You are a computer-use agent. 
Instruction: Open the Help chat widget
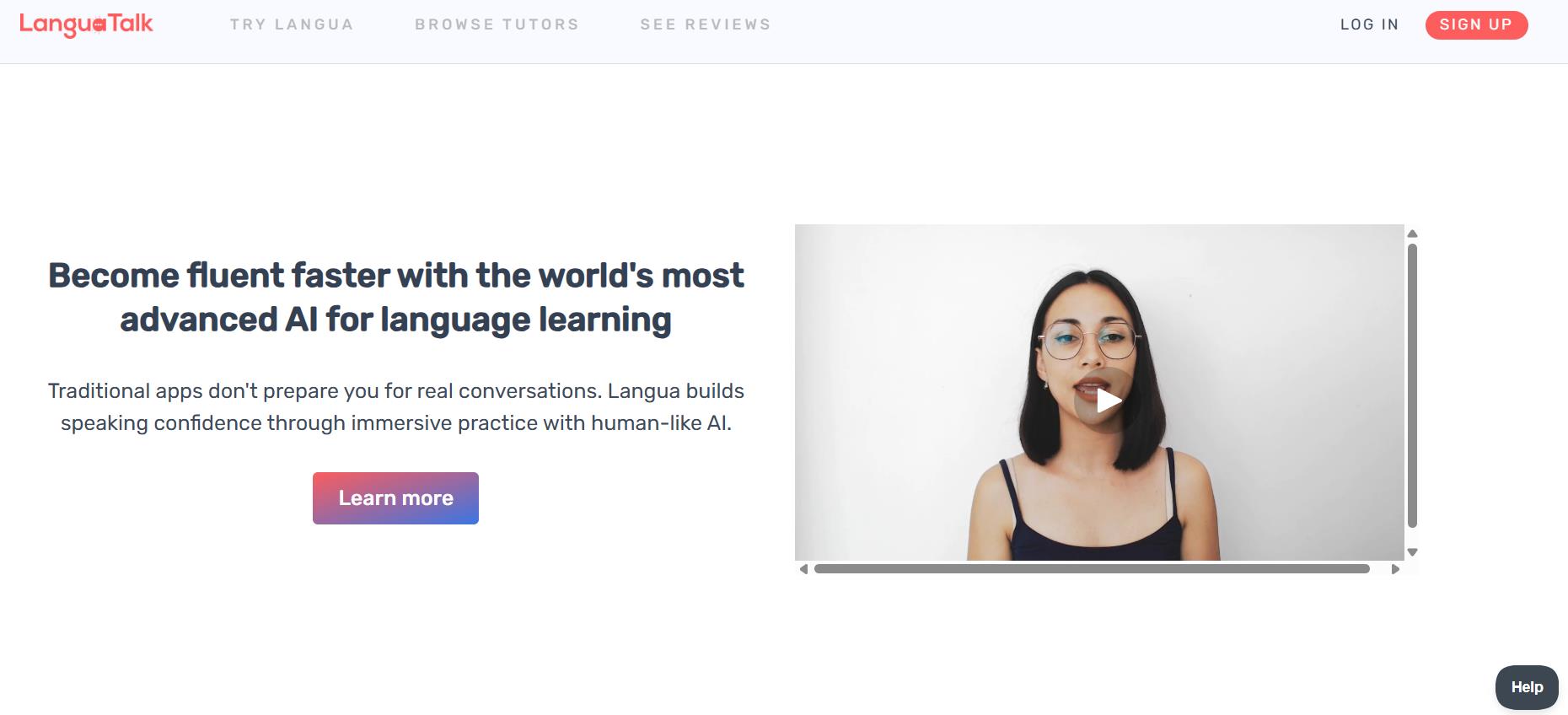click(1527, 687)
